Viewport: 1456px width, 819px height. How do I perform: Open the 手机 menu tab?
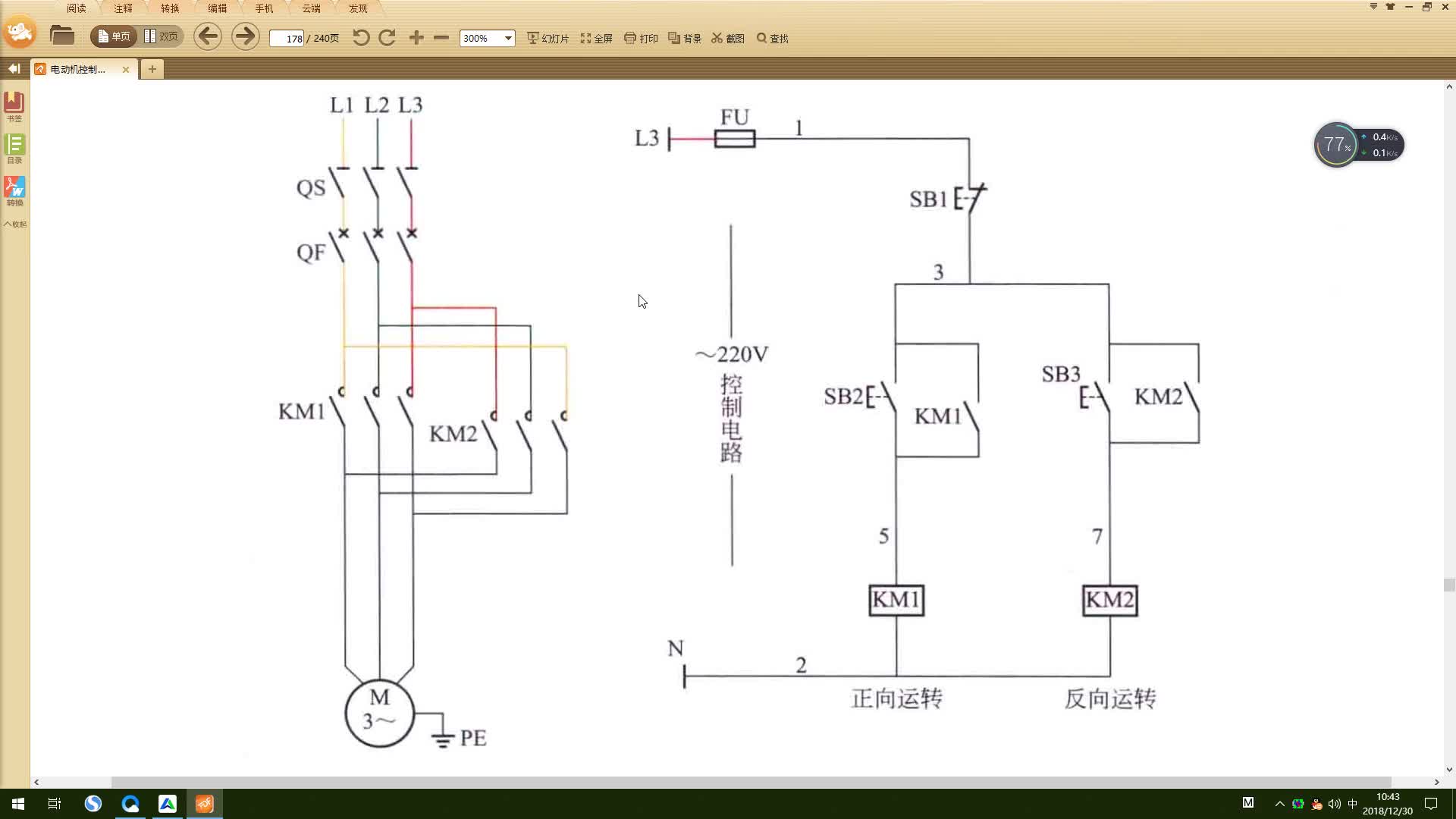(x=264, y=8)
